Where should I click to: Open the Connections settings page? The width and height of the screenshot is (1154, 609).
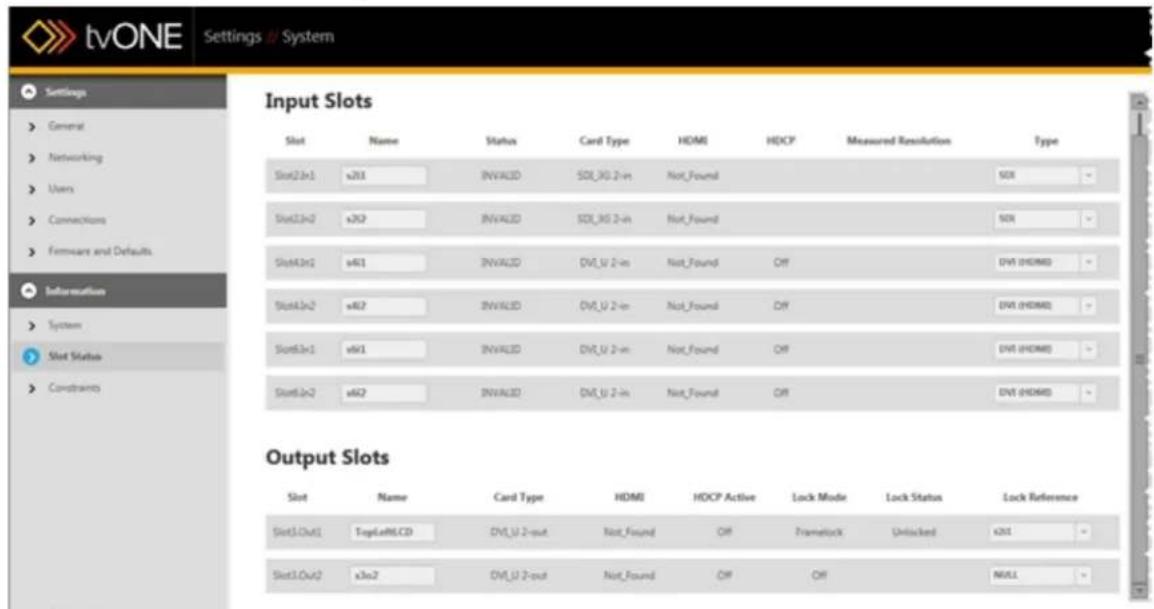pos(77,220)
